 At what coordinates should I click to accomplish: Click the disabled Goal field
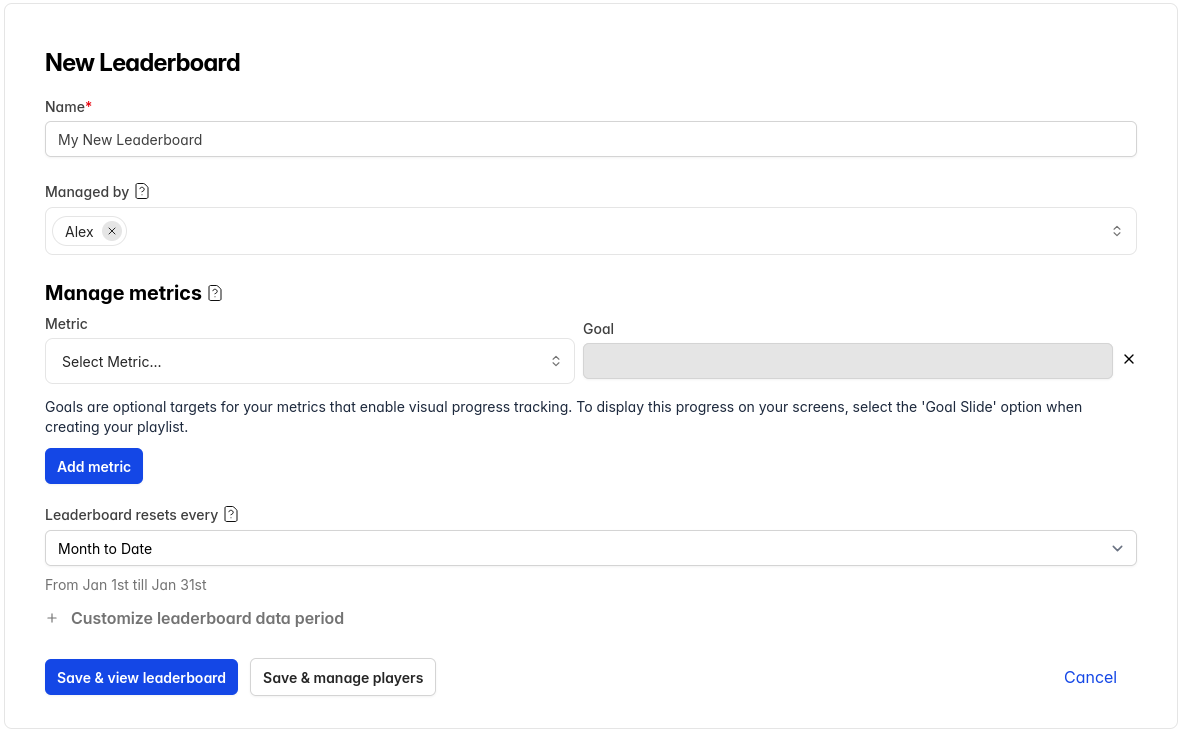point(847,360)
